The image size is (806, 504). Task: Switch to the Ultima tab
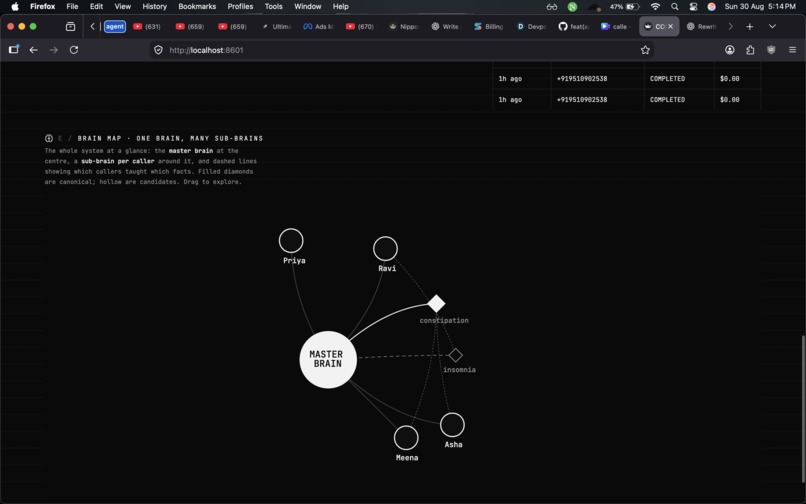coord(276,26)
